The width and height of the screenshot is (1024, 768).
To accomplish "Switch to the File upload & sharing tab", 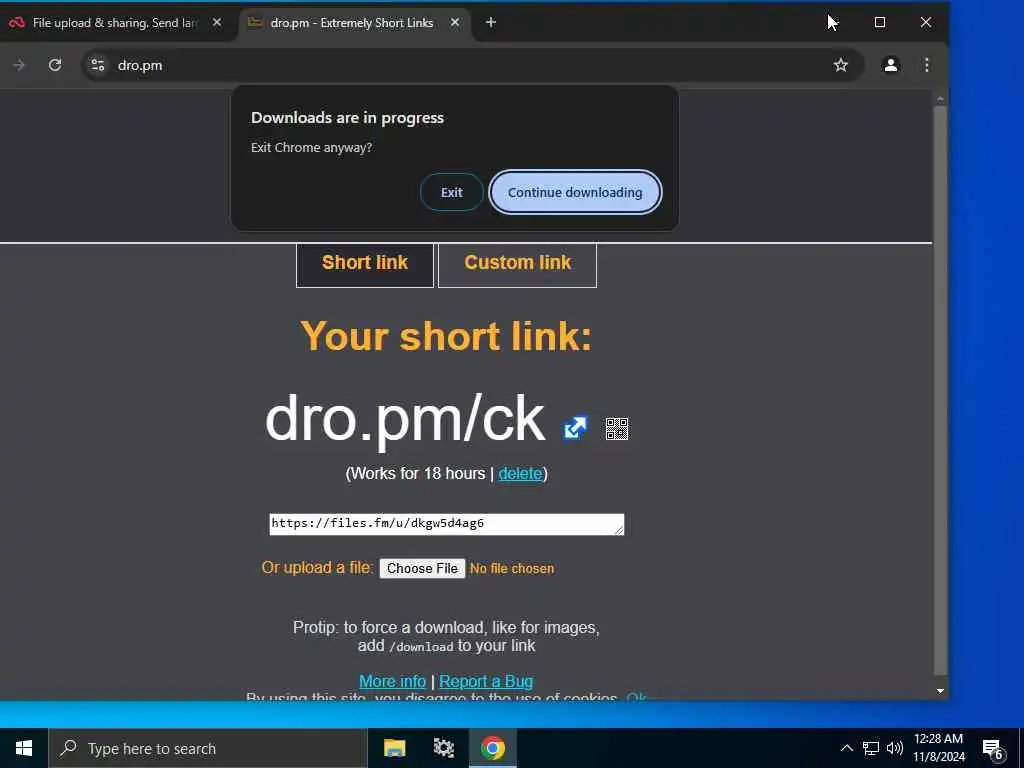I will (x=114, y=23).
